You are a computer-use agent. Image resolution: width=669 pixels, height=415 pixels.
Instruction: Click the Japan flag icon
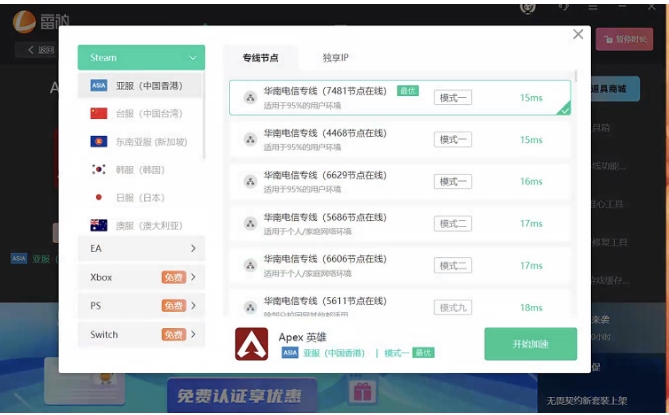coord(99,197)
